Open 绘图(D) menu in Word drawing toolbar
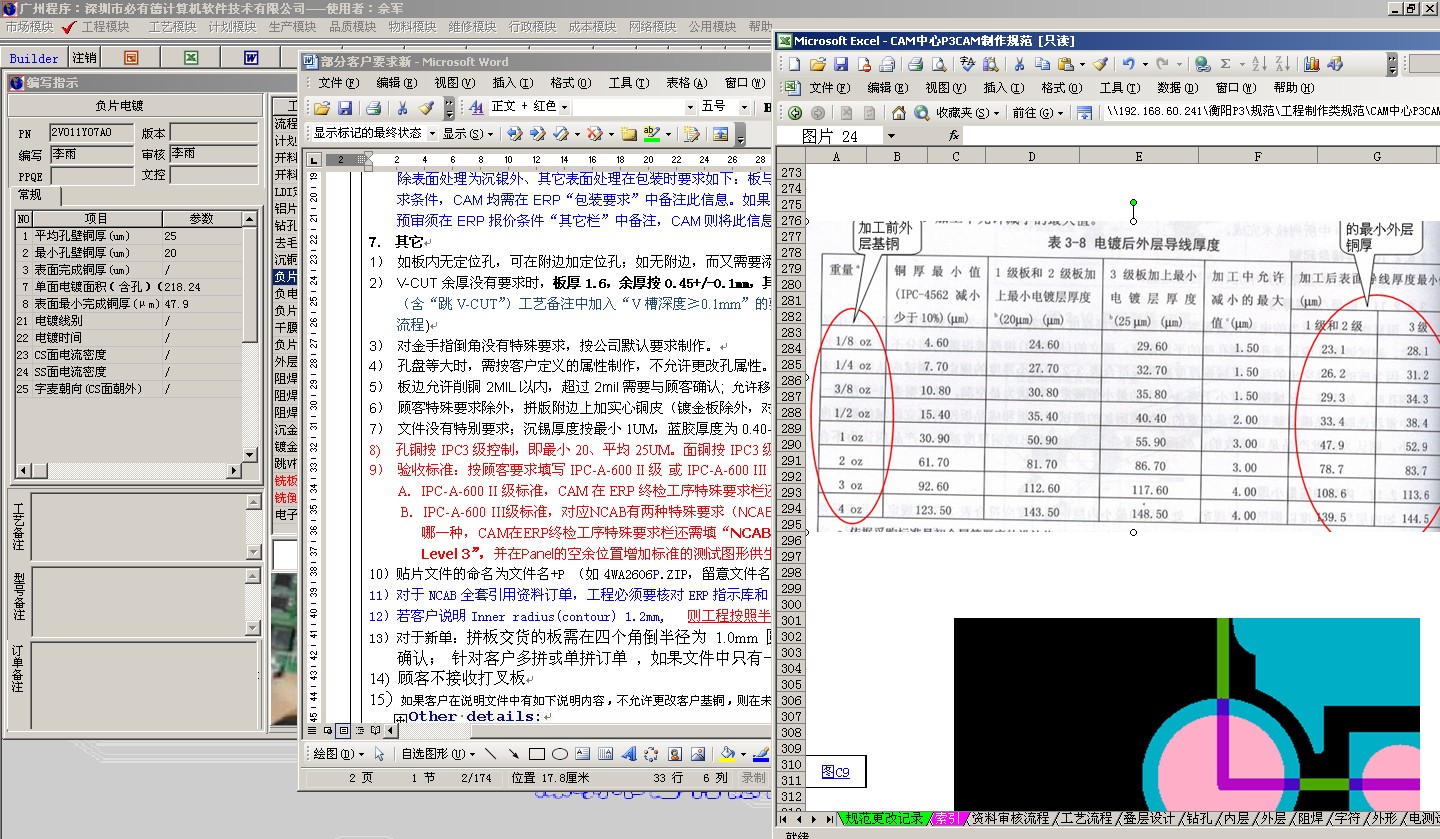Viewport: 1440px width, 839px height. coord(339,754)
